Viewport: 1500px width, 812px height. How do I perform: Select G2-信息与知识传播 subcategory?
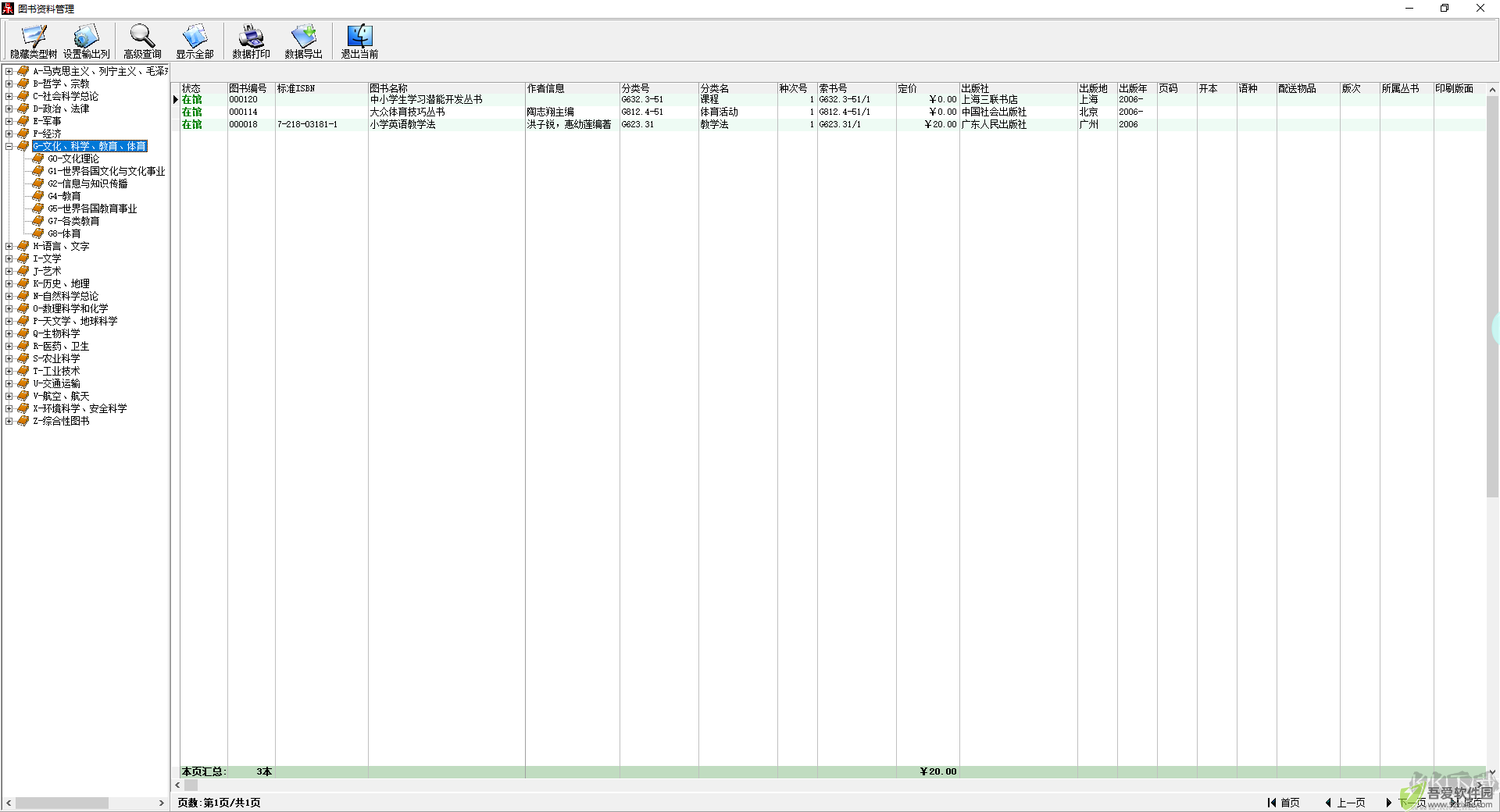click(87, 183)
